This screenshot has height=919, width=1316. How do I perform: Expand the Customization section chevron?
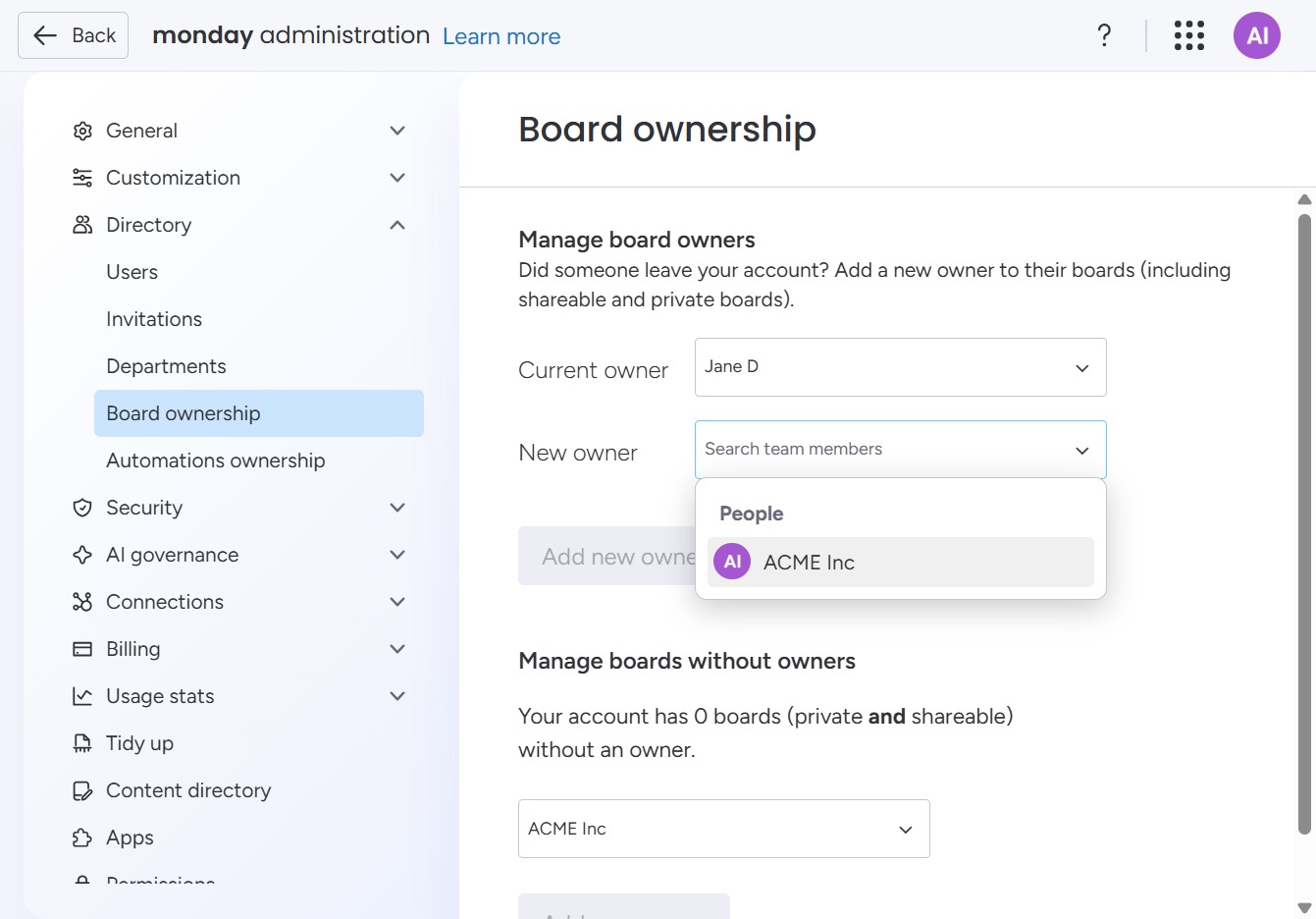[397, 178]
